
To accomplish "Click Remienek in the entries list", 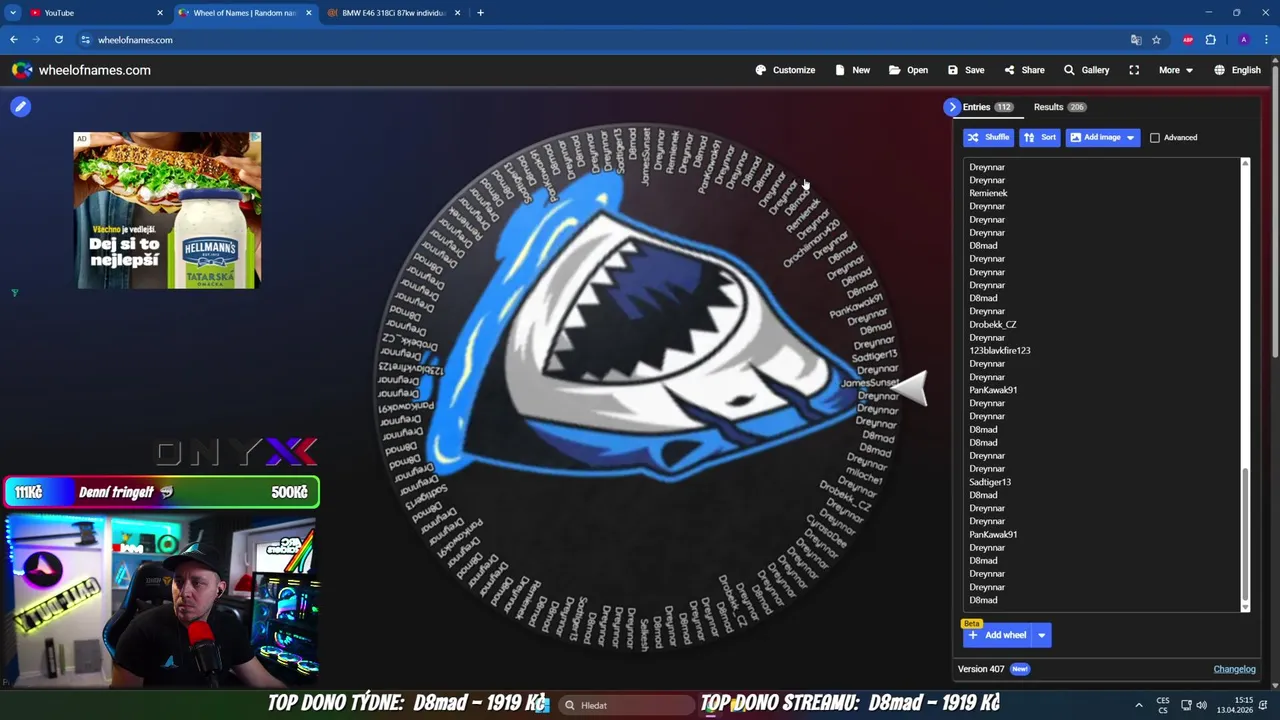I will tap(988, 193).
